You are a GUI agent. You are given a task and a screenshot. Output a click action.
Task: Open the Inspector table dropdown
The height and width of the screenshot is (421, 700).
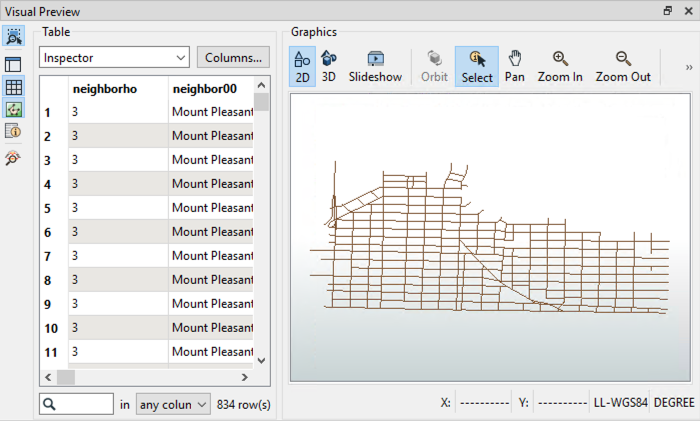point(114,58)
